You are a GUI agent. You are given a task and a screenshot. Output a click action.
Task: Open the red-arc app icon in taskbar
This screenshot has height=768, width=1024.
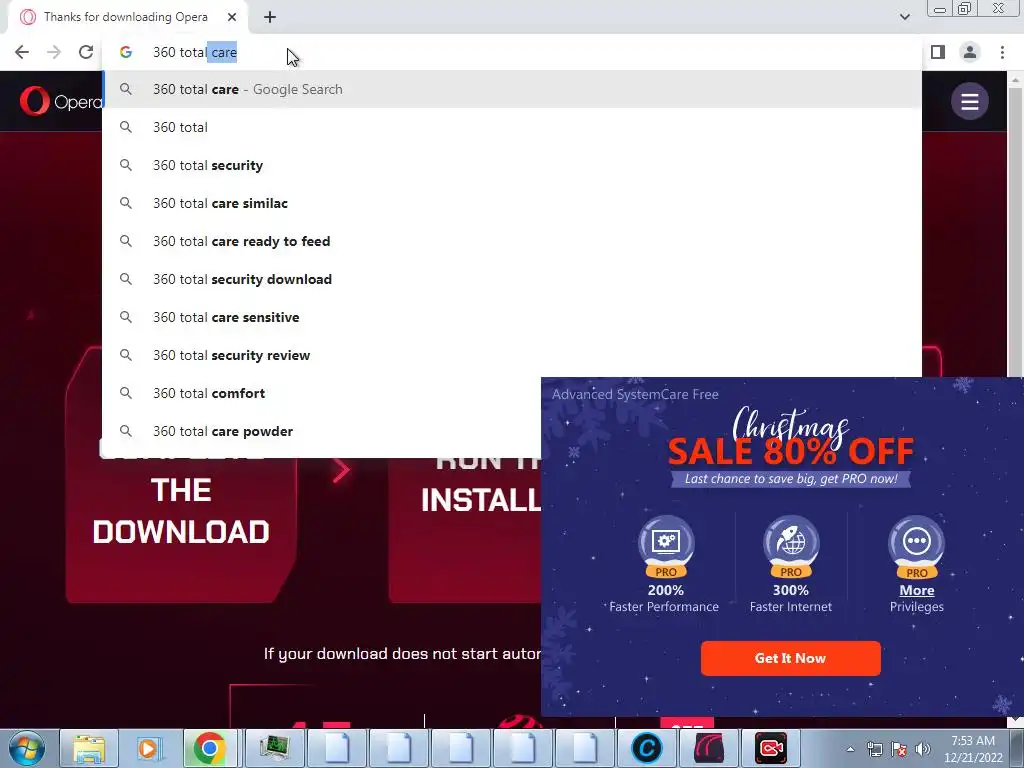[709, 748]
